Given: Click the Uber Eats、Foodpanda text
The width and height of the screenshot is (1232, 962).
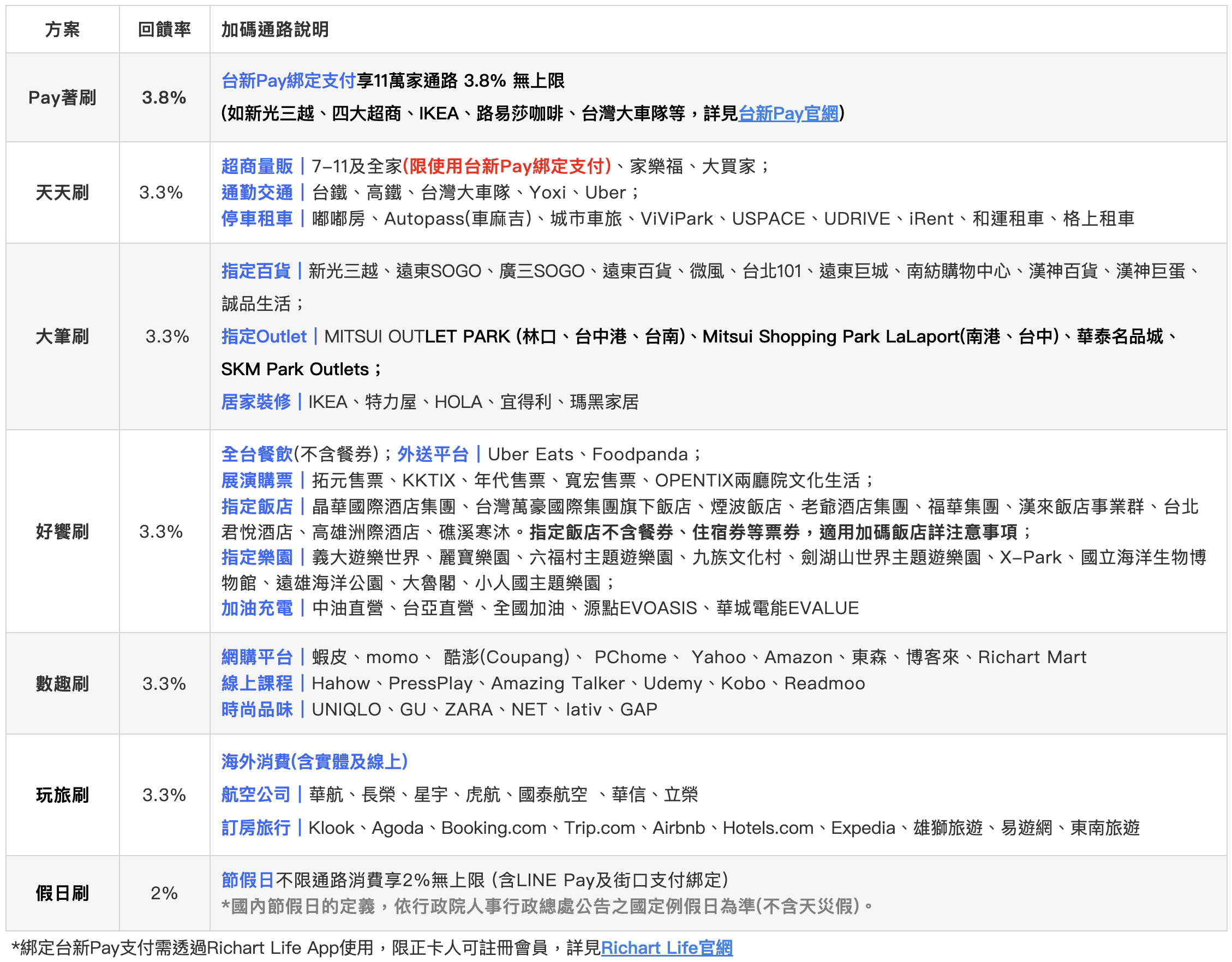Looking at the screenshot, I should pos(588,454).
